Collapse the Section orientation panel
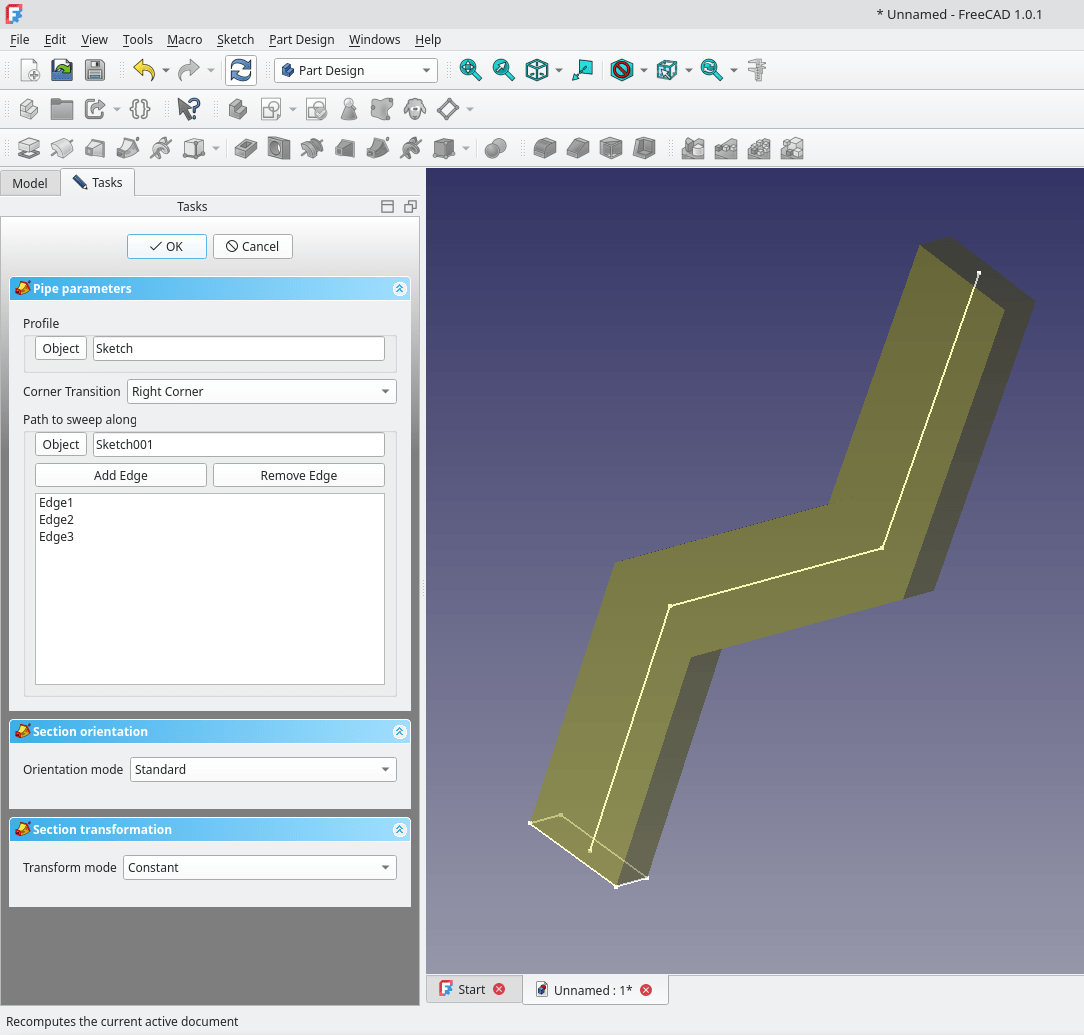1084x1035 pixels. coord(399,731)
